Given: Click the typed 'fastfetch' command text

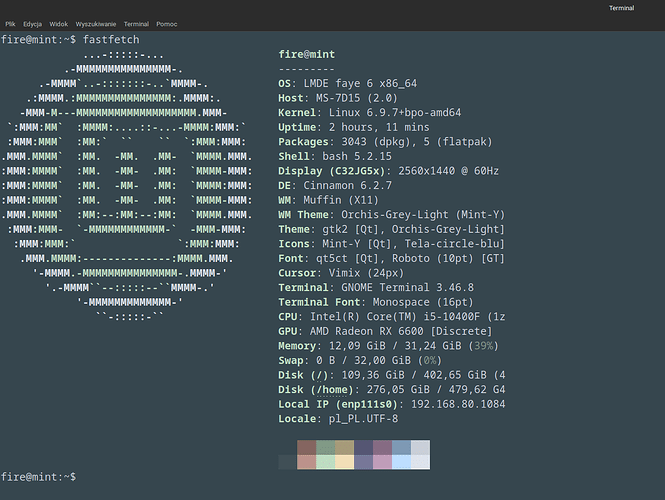Looking at the screenshot, I should click(111, 40).
